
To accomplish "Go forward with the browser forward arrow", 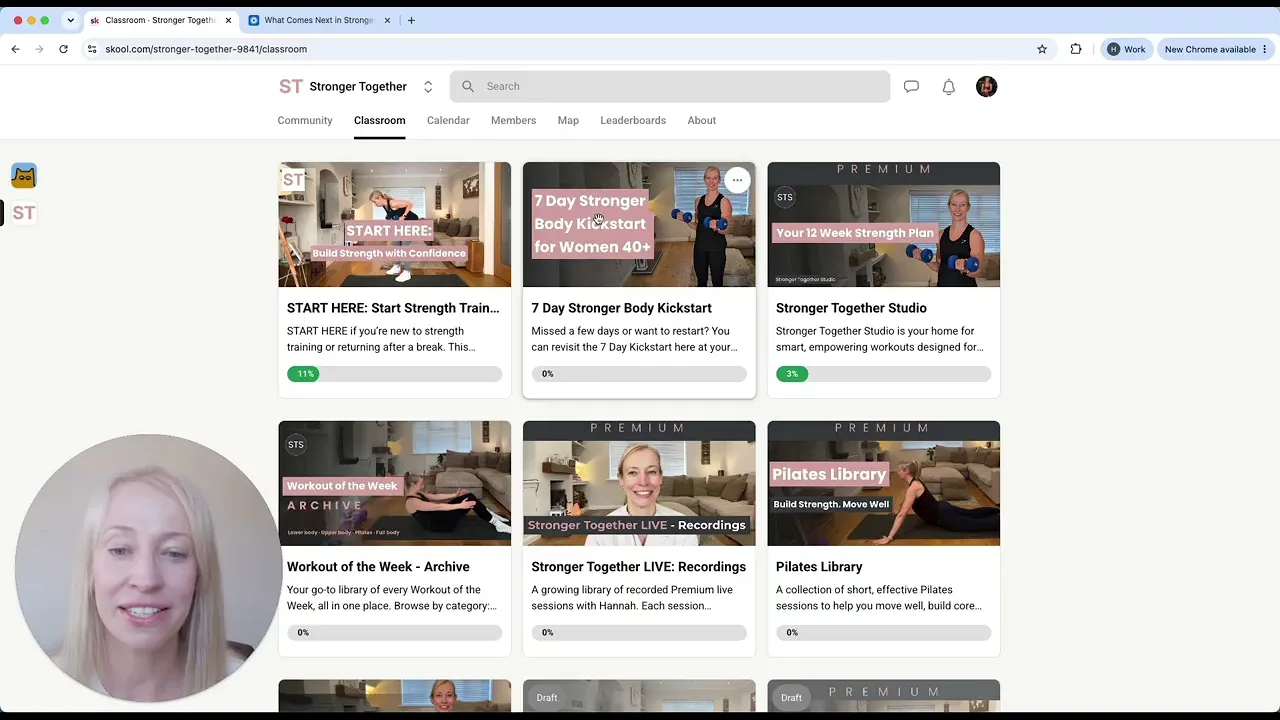I will 39,49.
